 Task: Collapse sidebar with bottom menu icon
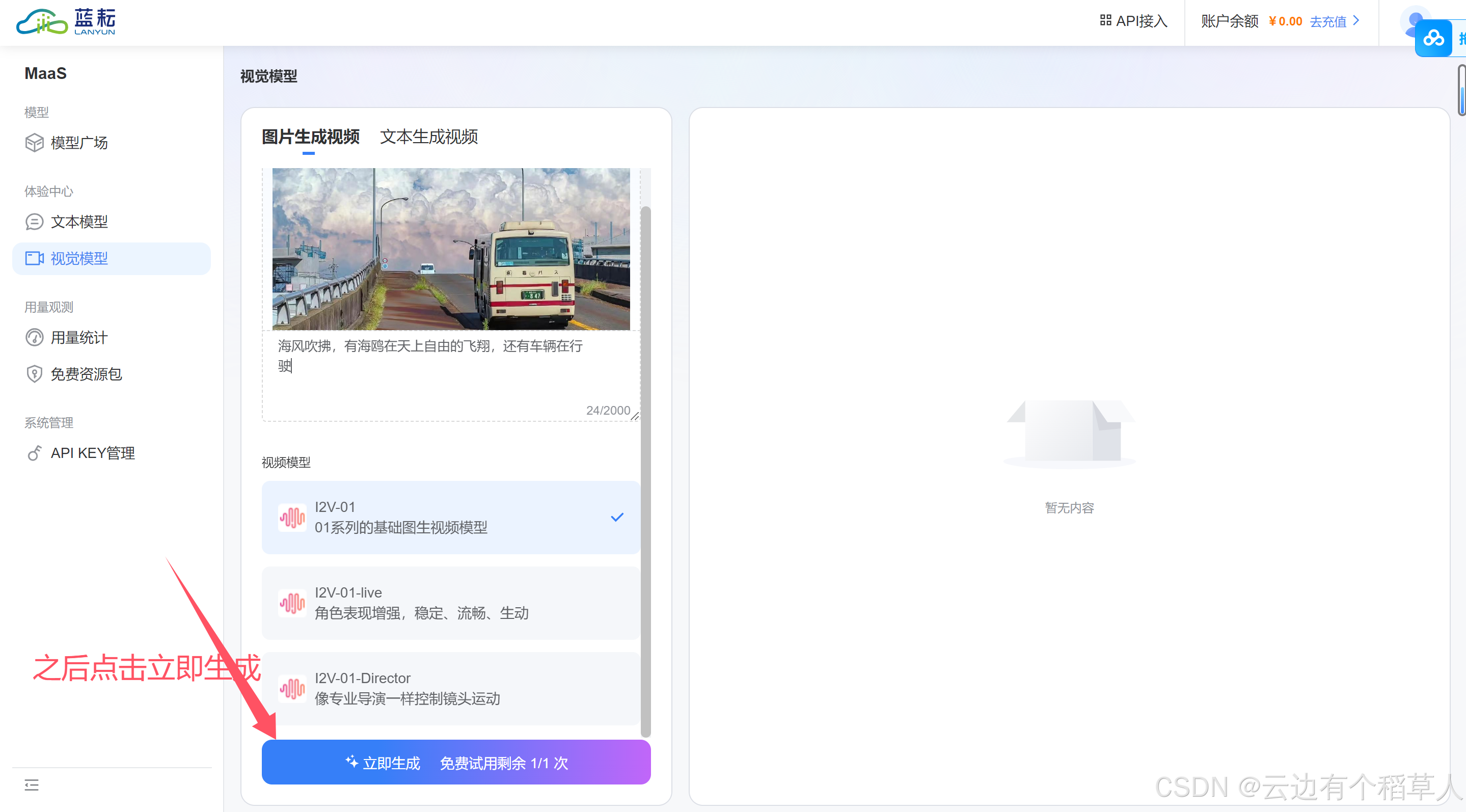32,786
